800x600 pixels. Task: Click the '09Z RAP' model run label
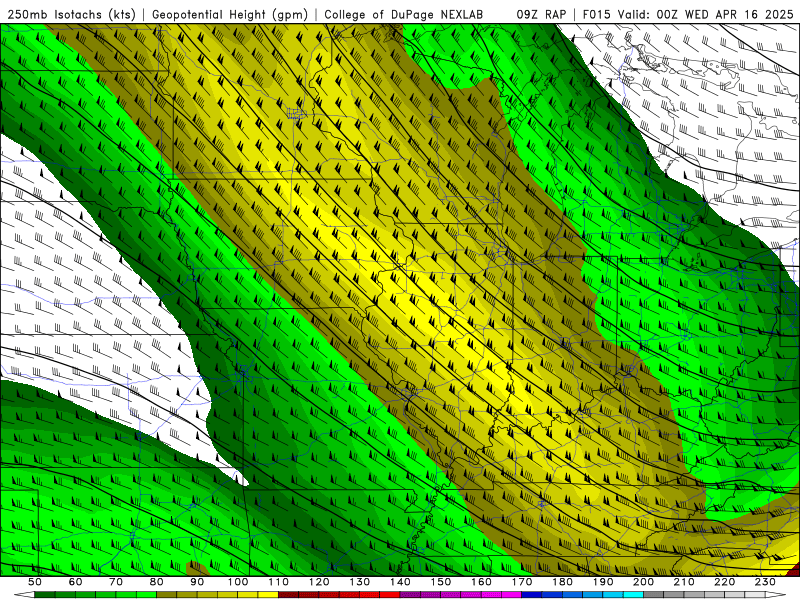pos(541,14)
